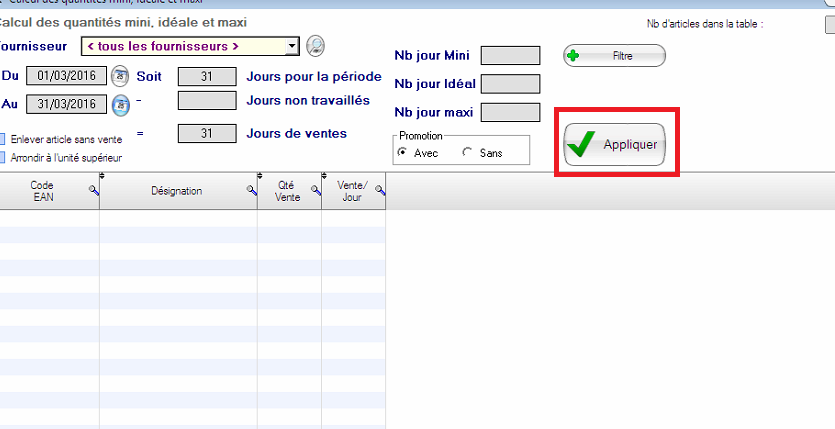
Task: Click the Filtre button
Action: point(614,56)
